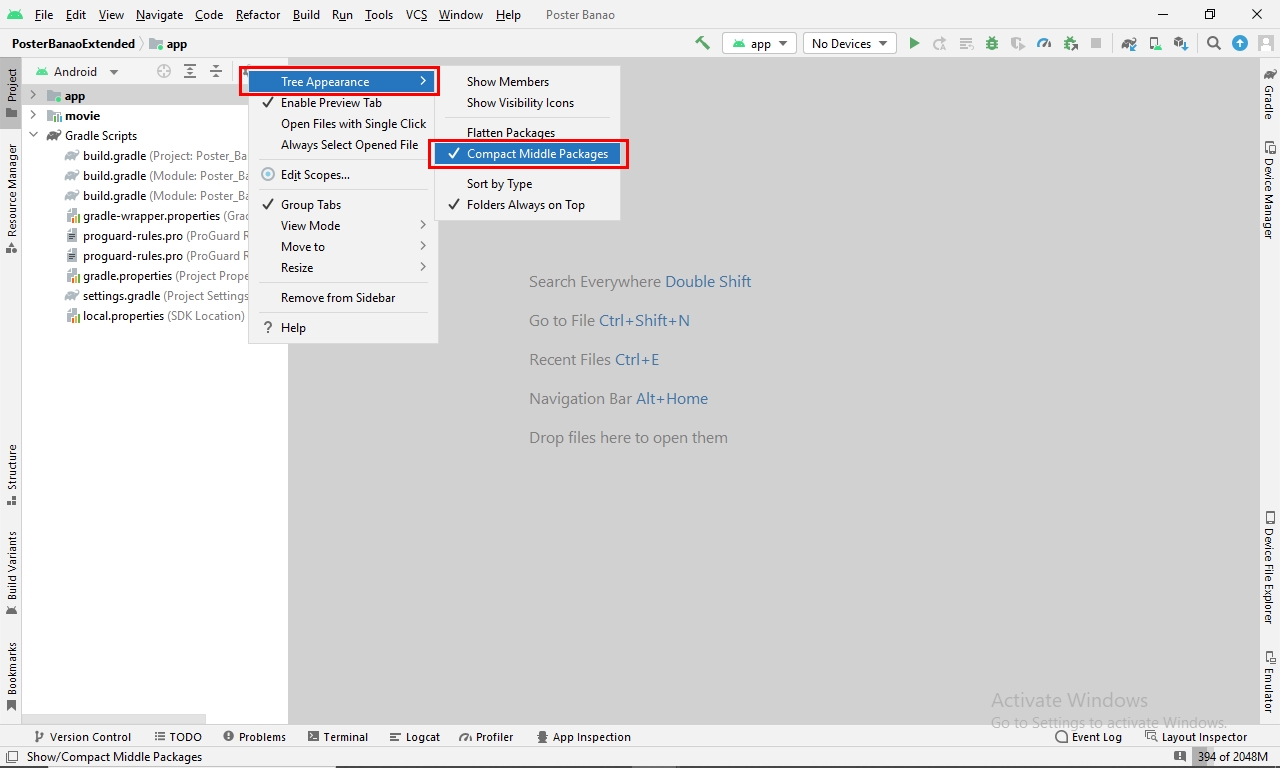Start debugging with the Debug bug icon
Image resolution: width=1280 pixels, height=768 pixels.
point(992,43)
